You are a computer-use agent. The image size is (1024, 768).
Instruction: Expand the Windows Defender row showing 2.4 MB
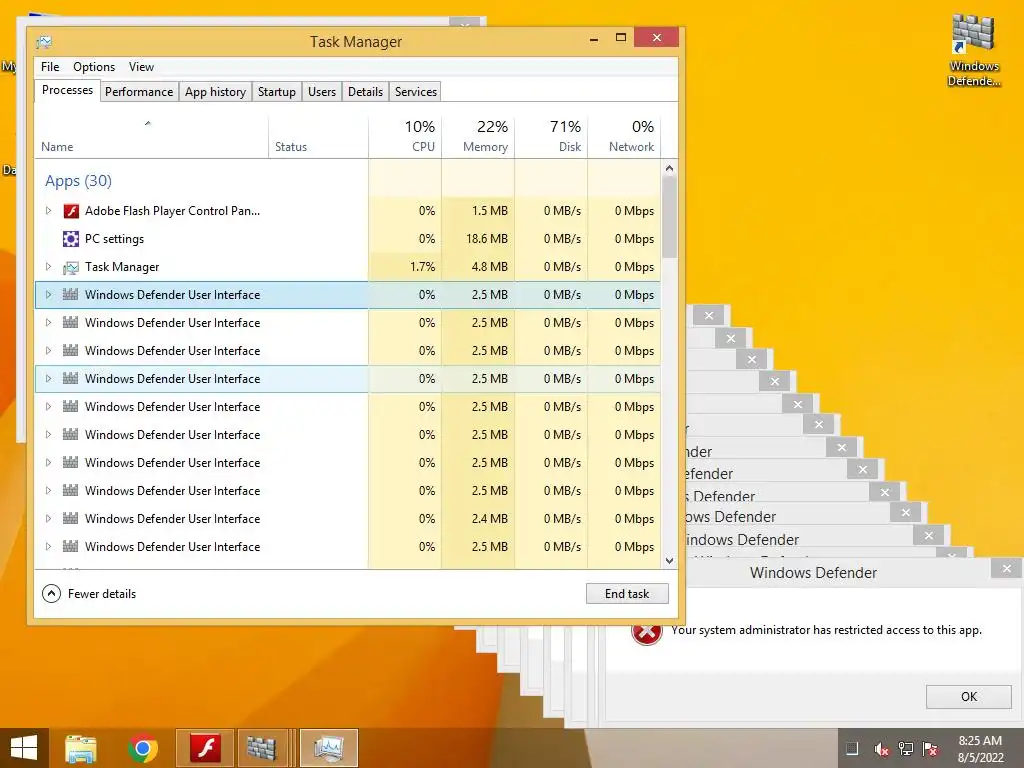pyautogui.click(x=48, y=519)
